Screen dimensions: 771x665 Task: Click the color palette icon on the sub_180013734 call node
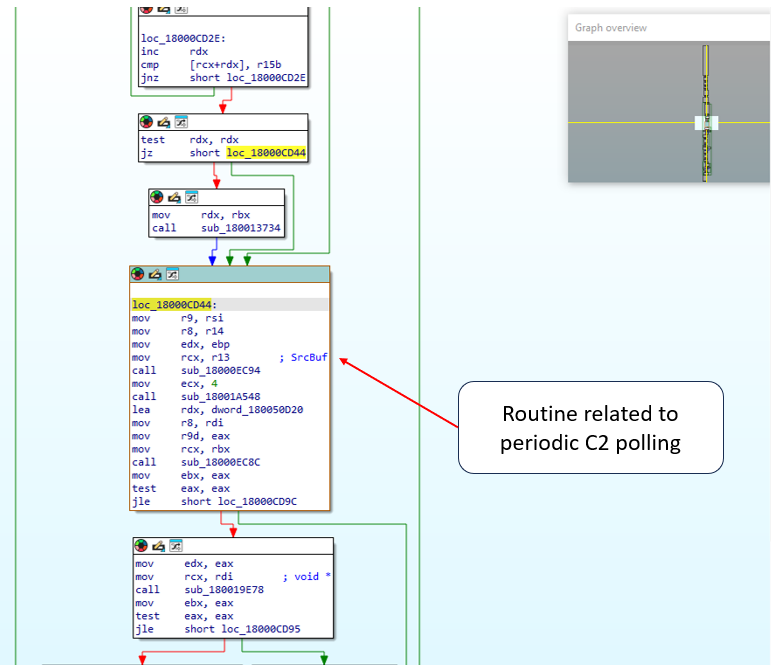[x=156, y=197]
